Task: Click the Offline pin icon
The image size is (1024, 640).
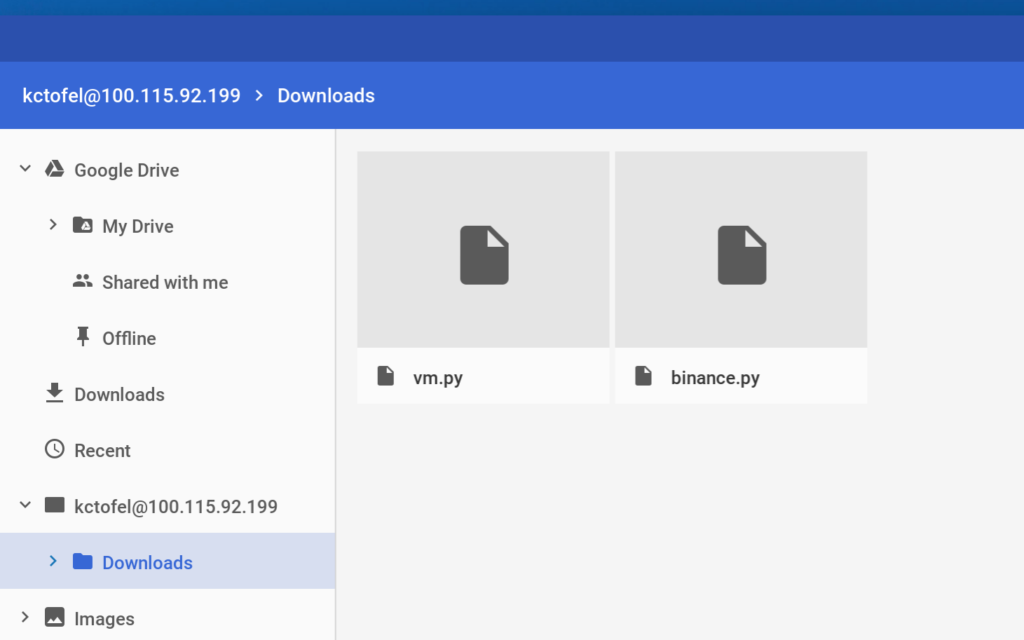Action: [x=82, y=337]
